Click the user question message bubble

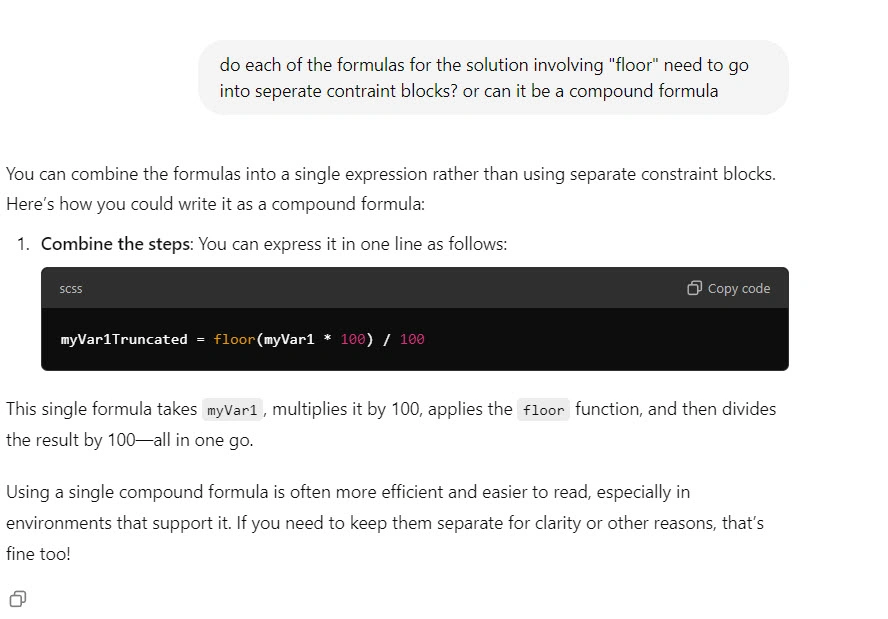point(493,77)
